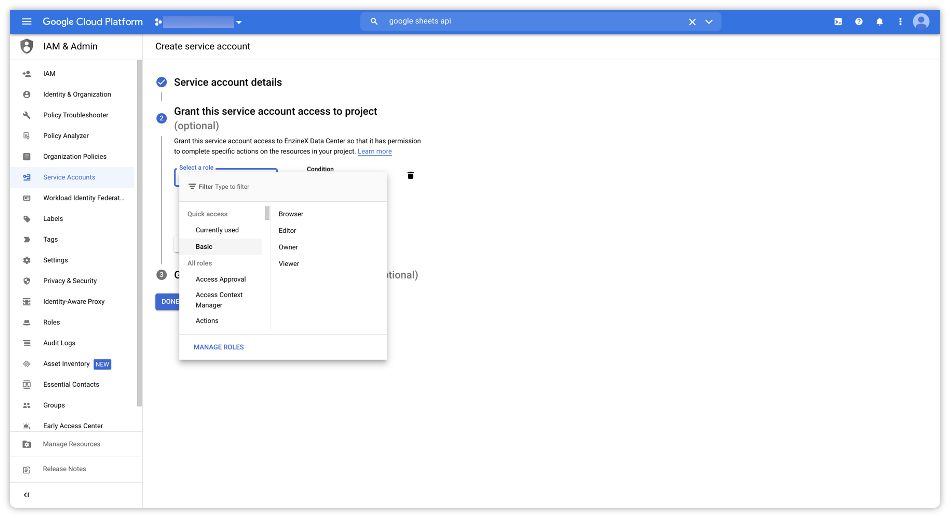
Task: Open the notifications bell
Action: pos(879,22)
